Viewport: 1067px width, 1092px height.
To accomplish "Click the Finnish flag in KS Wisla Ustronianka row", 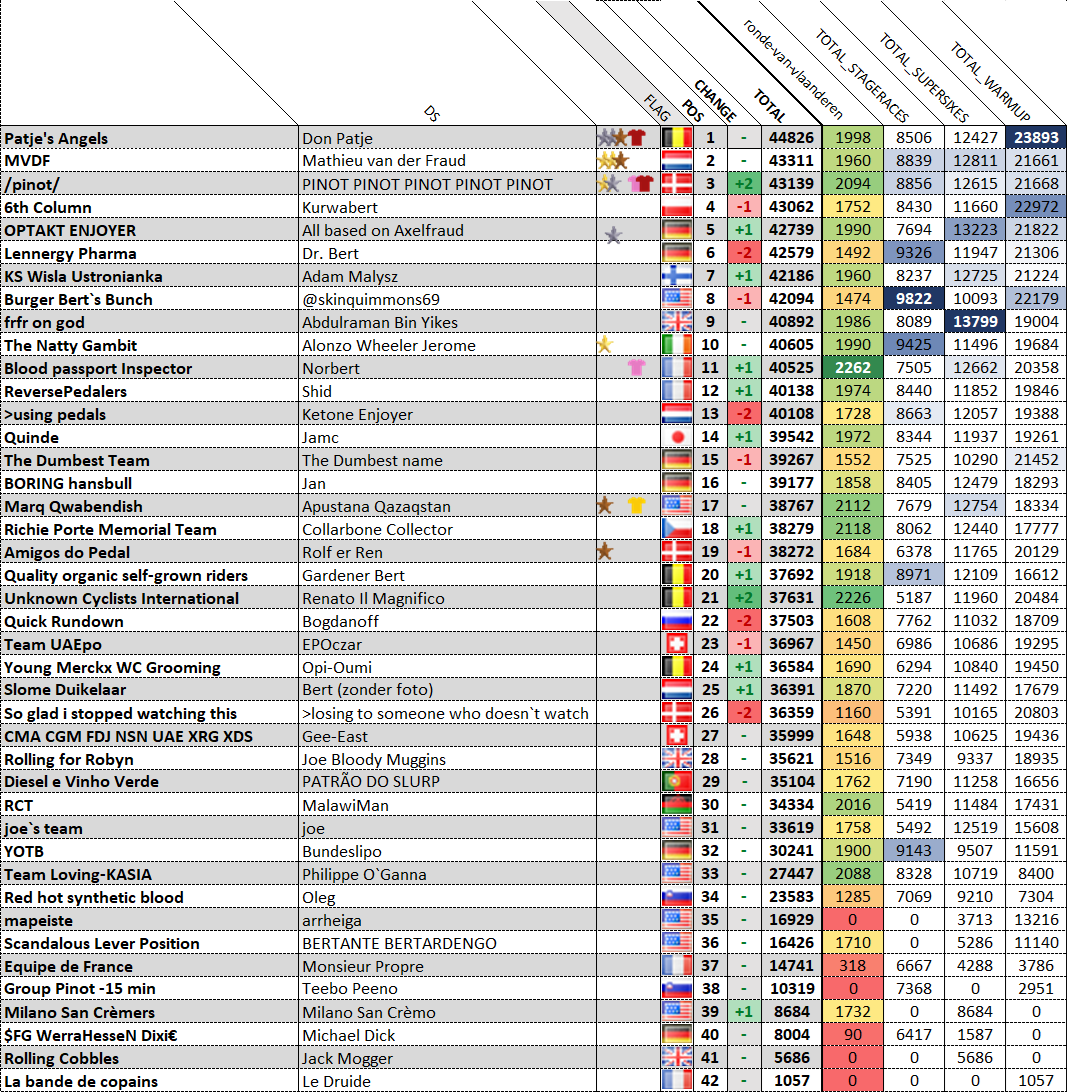I will pyautogui.click(x=677, y=276).
